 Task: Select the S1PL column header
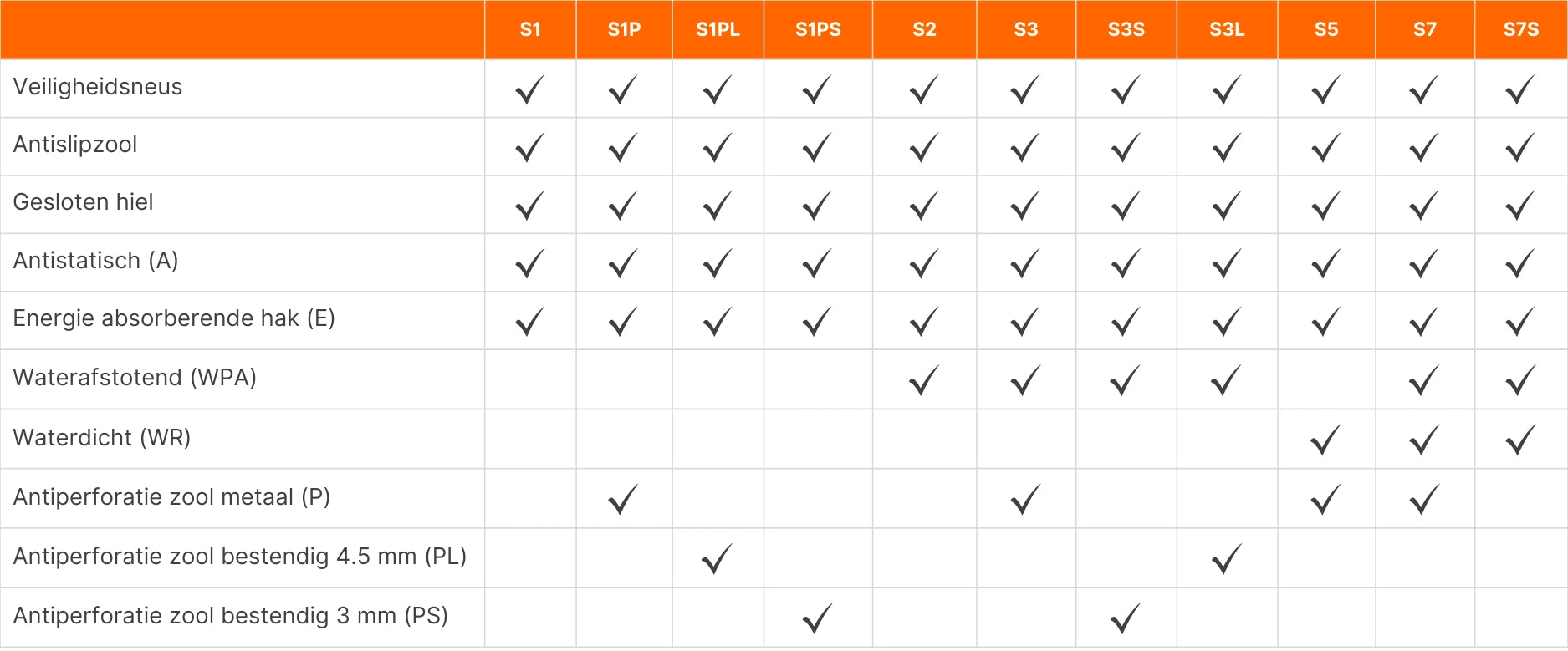coord(718,30)
